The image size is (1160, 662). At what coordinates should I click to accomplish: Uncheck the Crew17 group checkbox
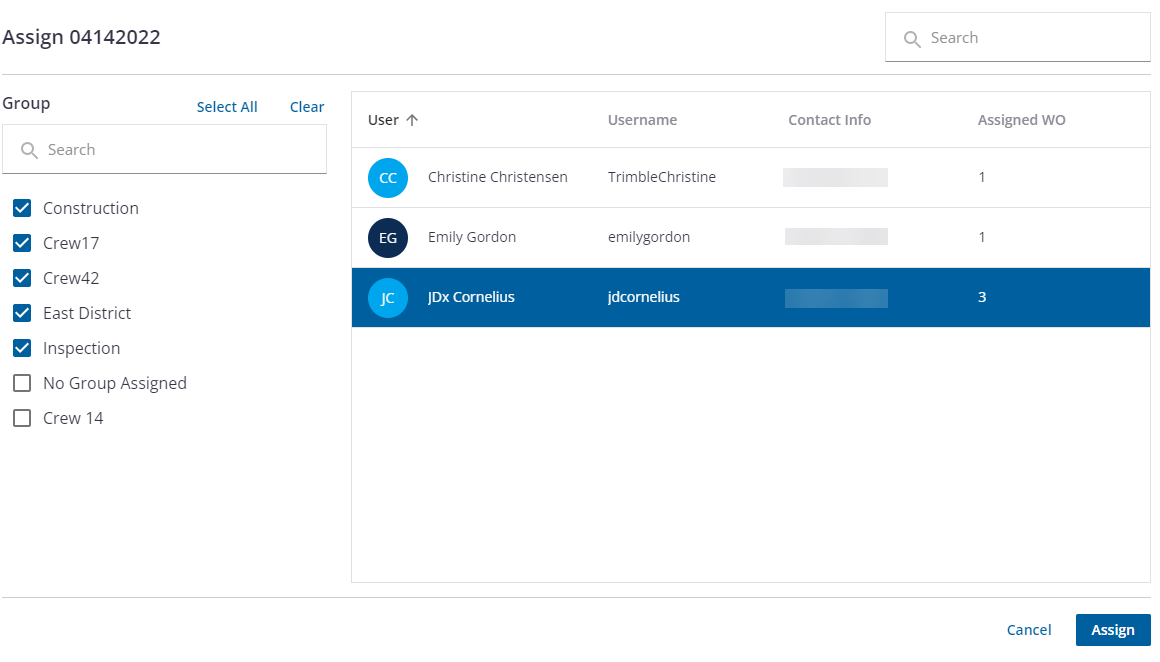click(22, 243)
